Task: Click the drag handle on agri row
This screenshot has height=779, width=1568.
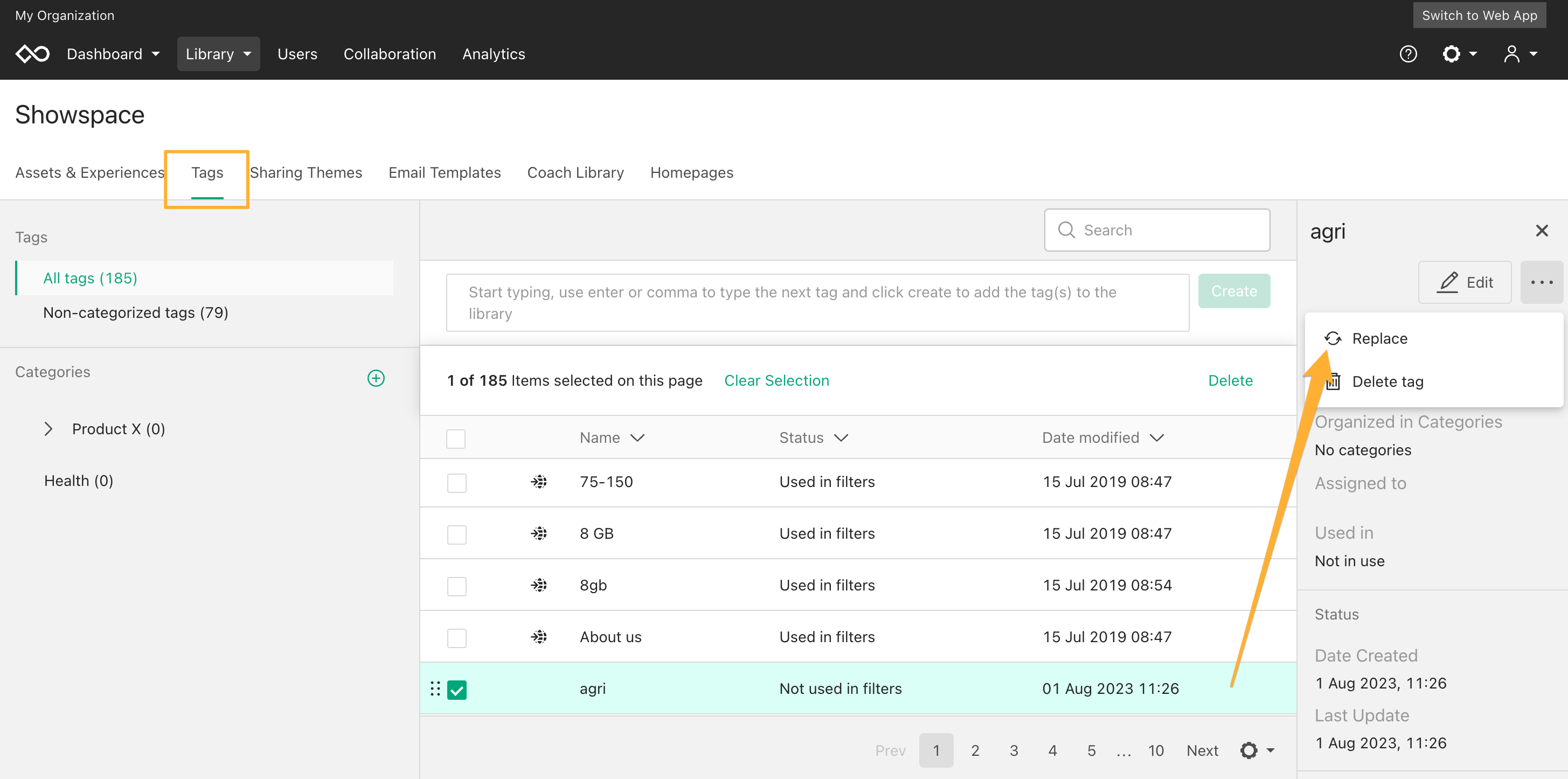Action: [x=435, y=689]
